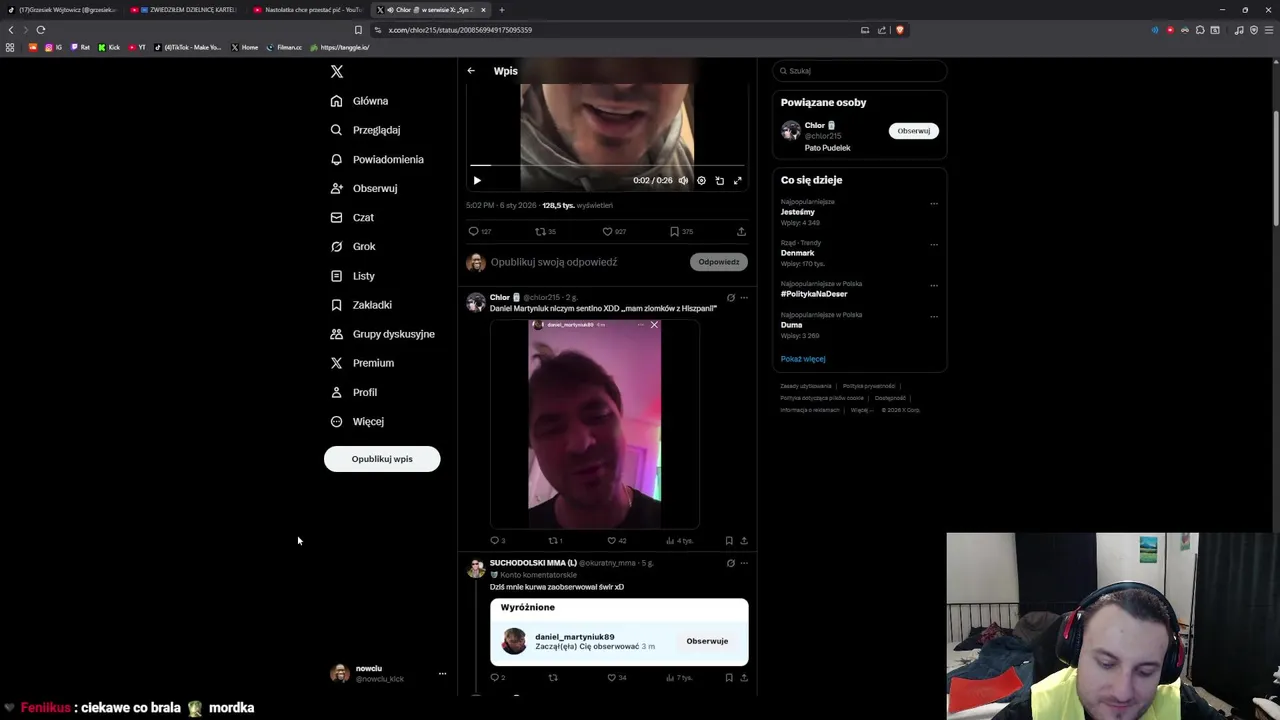
Task: Click the Opublikuj wpis button
Action: pos(382,459)
